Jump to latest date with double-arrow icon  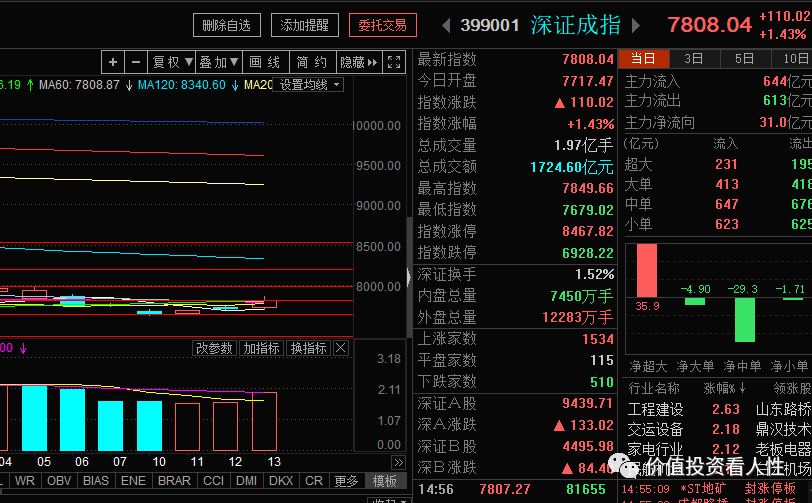pyautogui.click(x=398, y=462)
